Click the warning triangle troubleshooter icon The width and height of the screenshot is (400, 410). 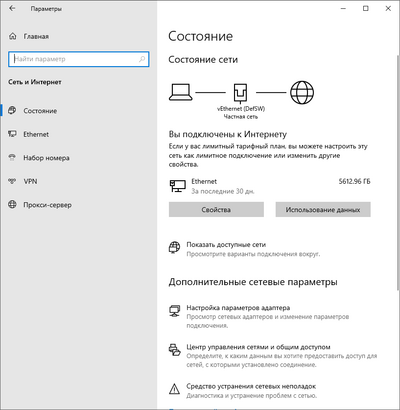coord(174,388)
